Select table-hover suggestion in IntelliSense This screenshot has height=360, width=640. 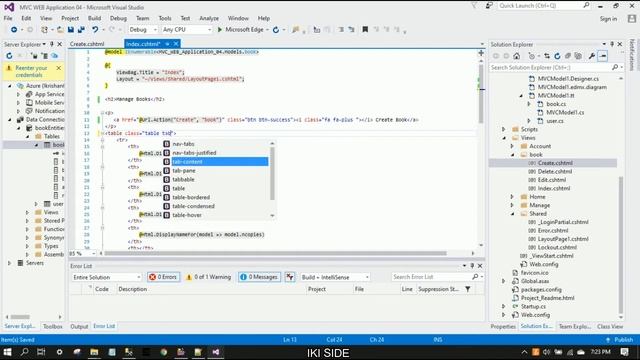click(x=187, y=215)
